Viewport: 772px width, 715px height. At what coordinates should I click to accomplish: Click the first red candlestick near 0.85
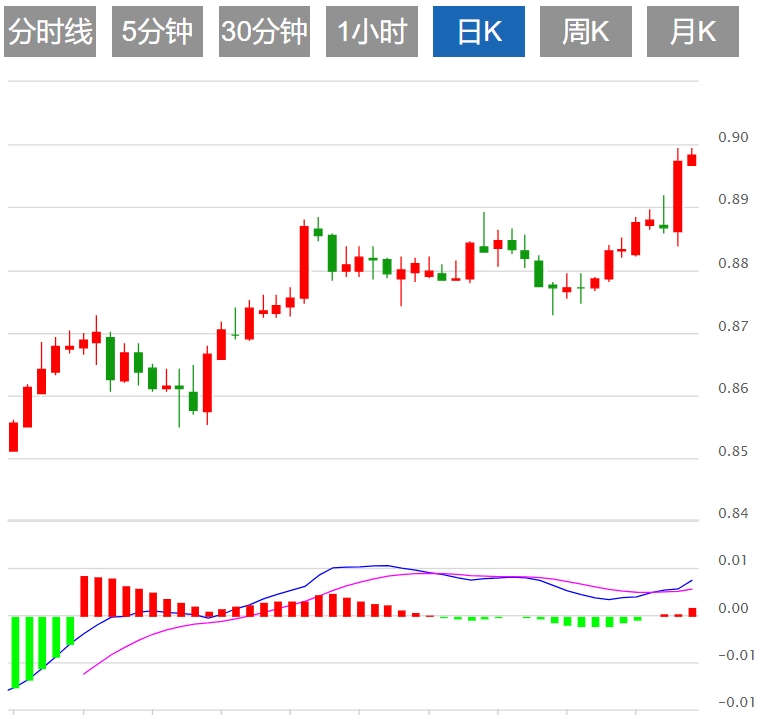tap(13, 437)
